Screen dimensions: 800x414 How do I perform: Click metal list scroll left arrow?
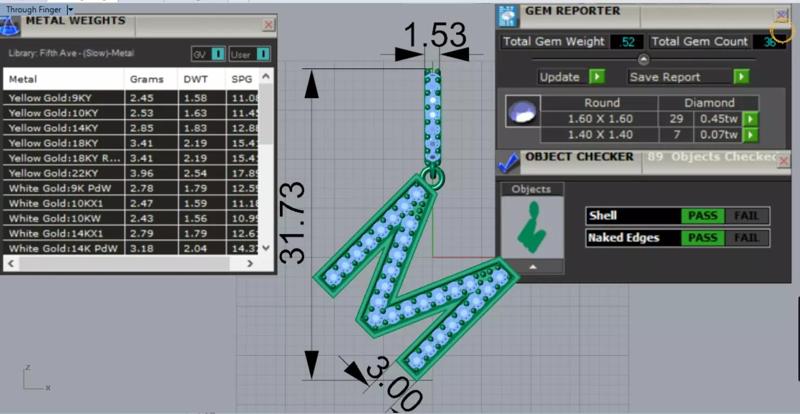11,263
